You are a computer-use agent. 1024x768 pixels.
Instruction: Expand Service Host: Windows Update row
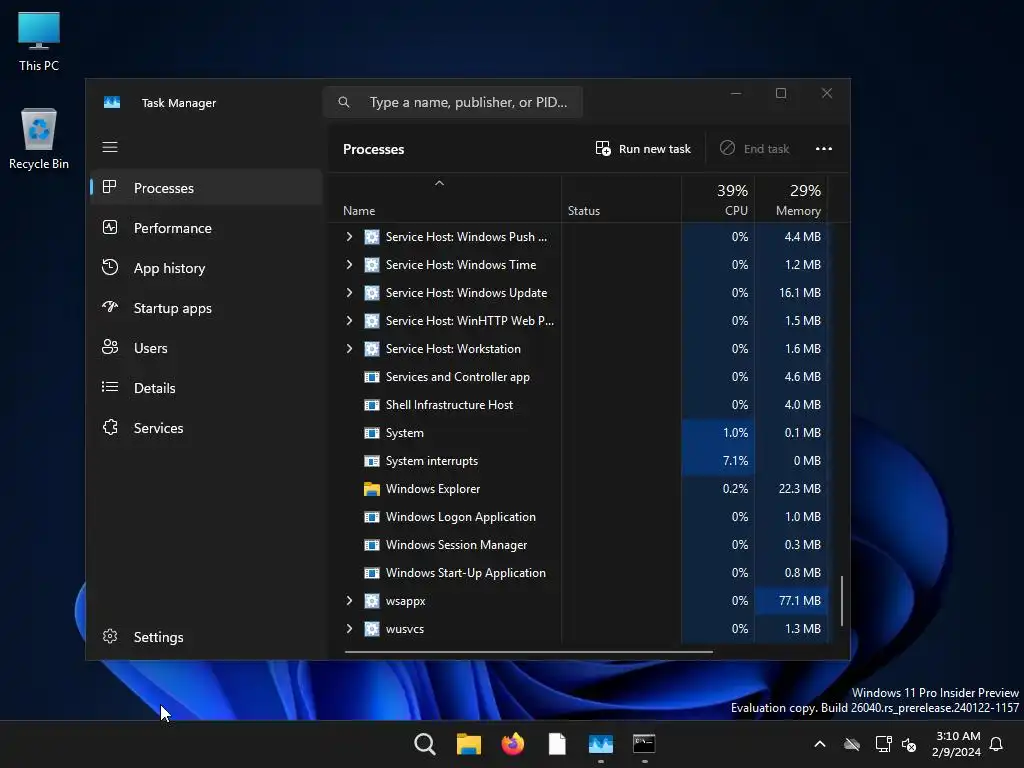tap(349, 293)
